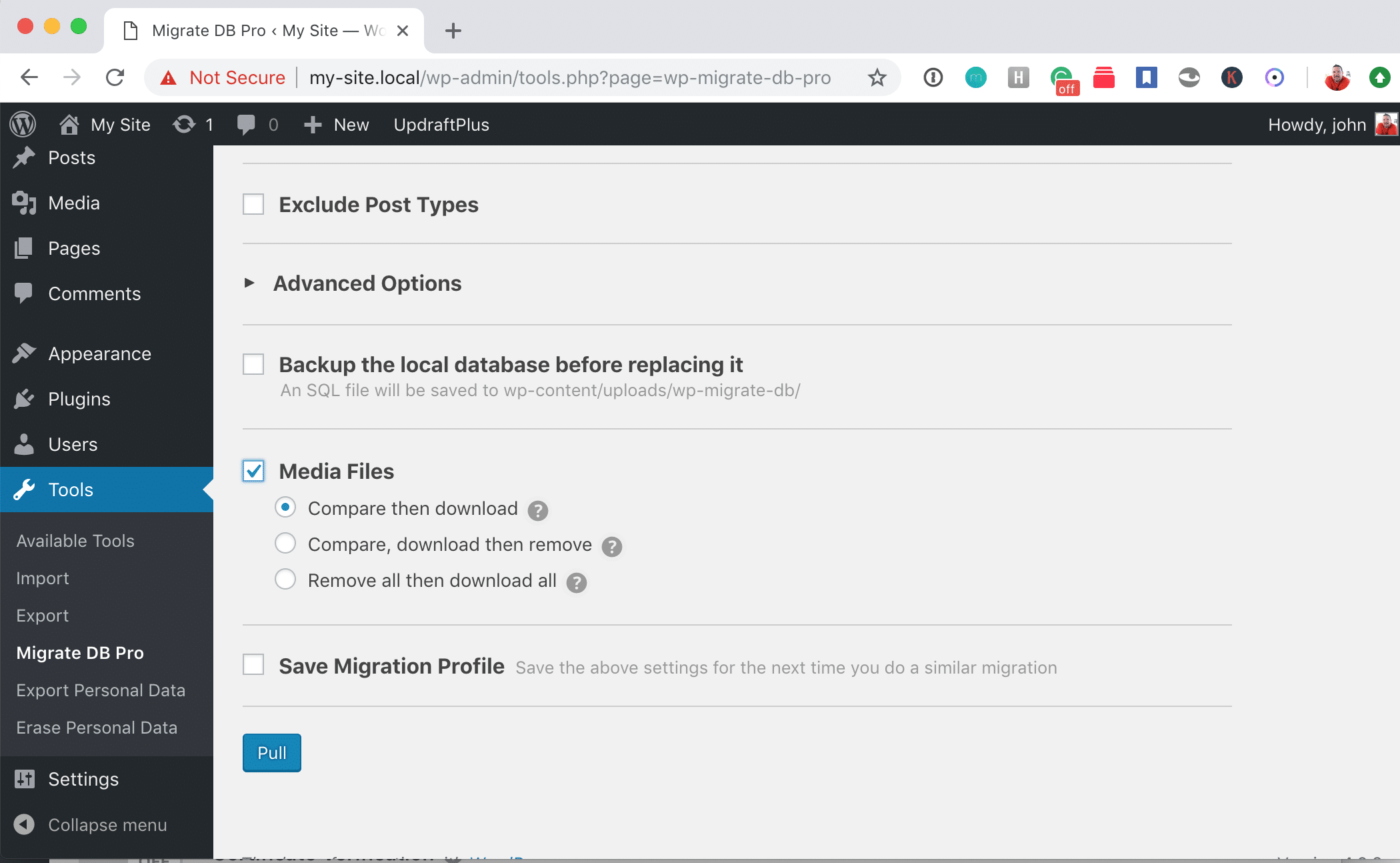Click the comments bubble icon in admin bar

point(246,125)
